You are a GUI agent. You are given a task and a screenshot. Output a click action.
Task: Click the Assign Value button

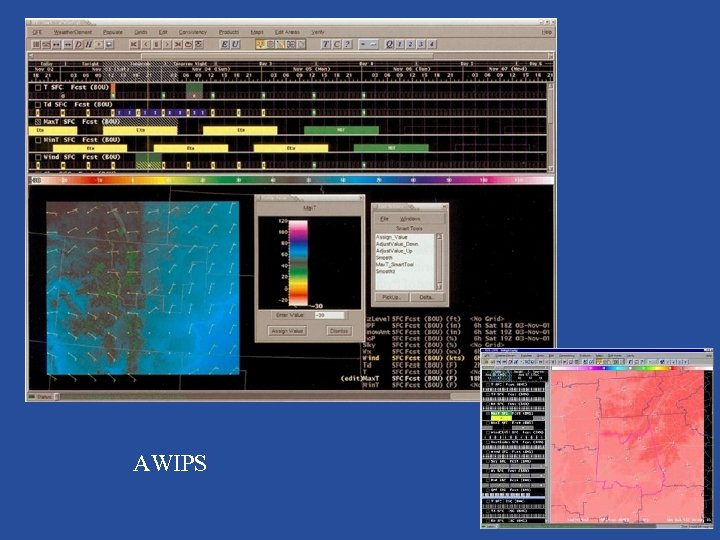[287, 331]
